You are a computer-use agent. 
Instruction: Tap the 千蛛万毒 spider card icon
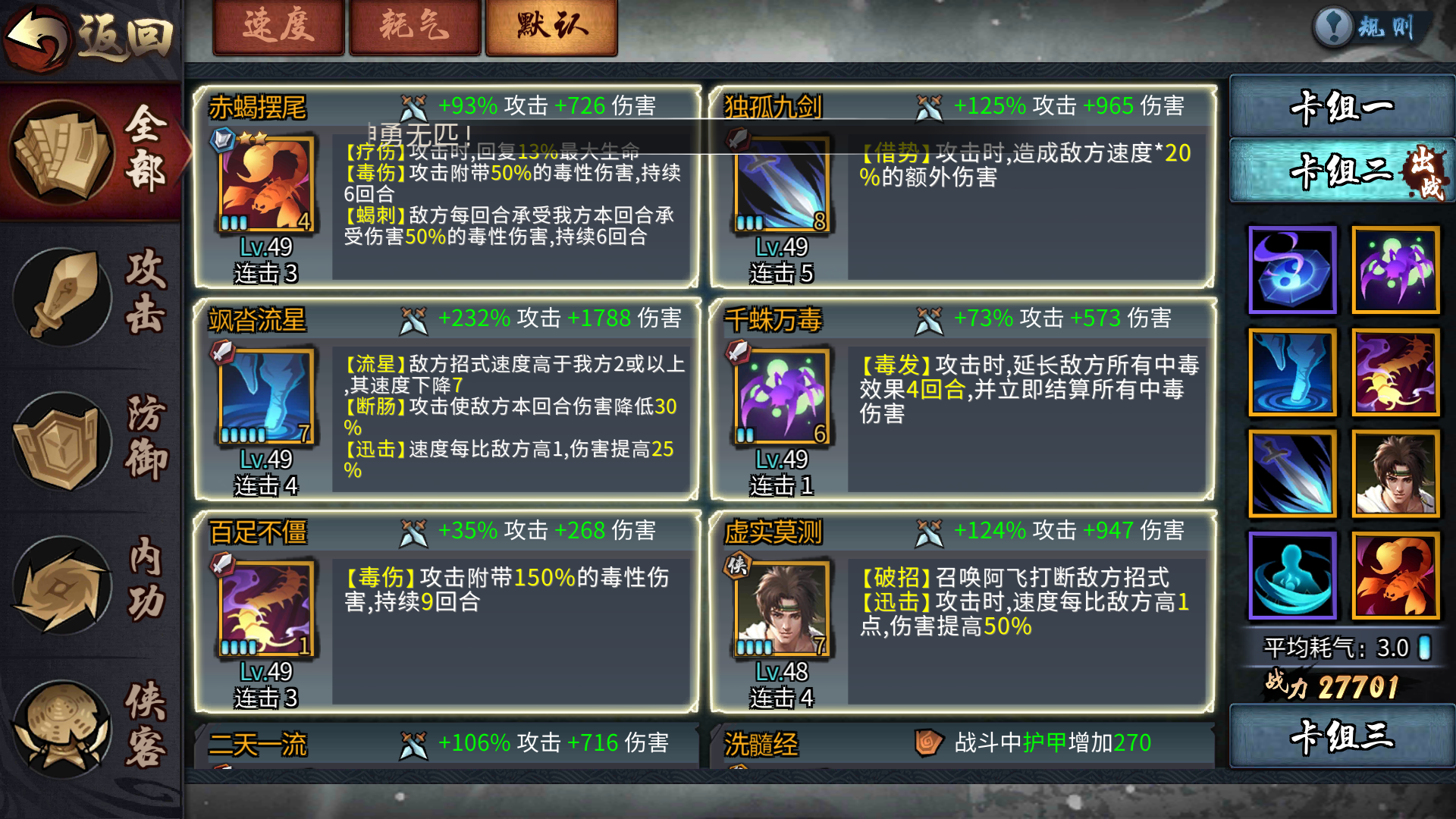point(782,396)
